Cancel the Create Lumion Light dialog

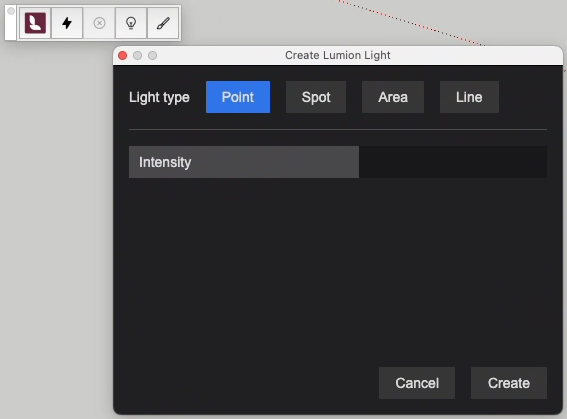(x=417, y=383)
